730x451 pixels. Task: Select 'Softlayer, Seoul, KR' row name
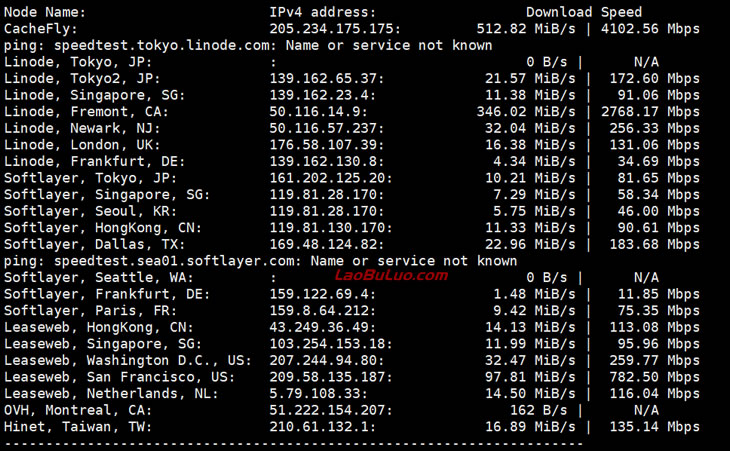tap(91, 211)
